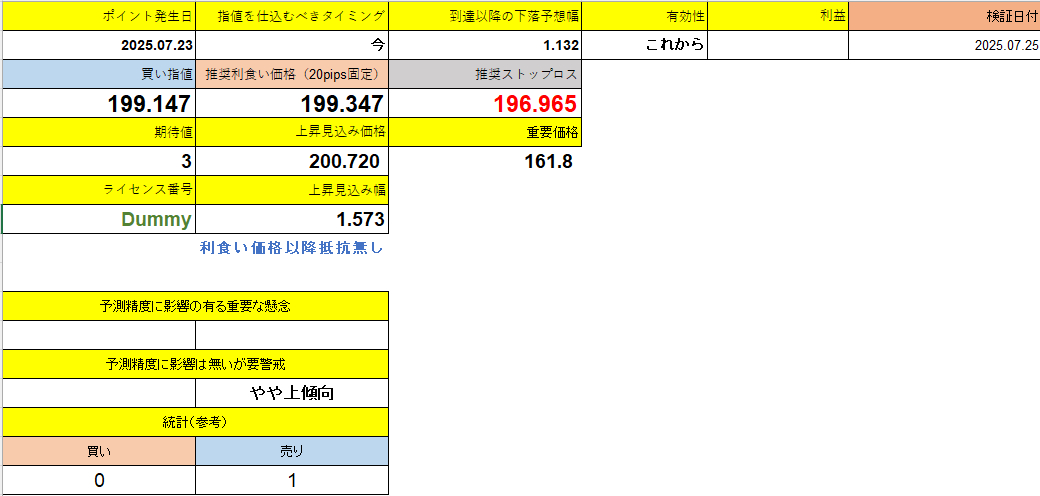
Task: Click the 200.720 target price cell
Action: 292,161
